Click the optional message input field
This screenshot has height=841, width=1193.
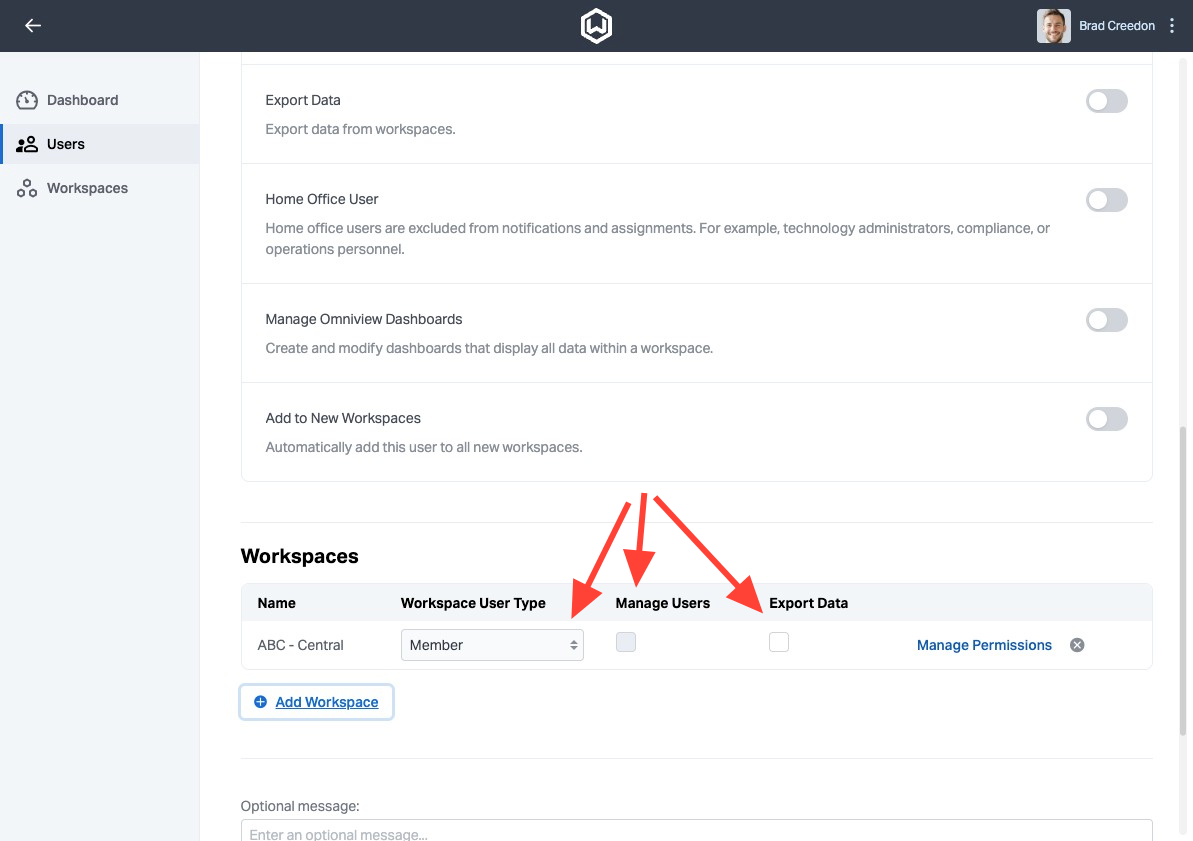[697, 832]
